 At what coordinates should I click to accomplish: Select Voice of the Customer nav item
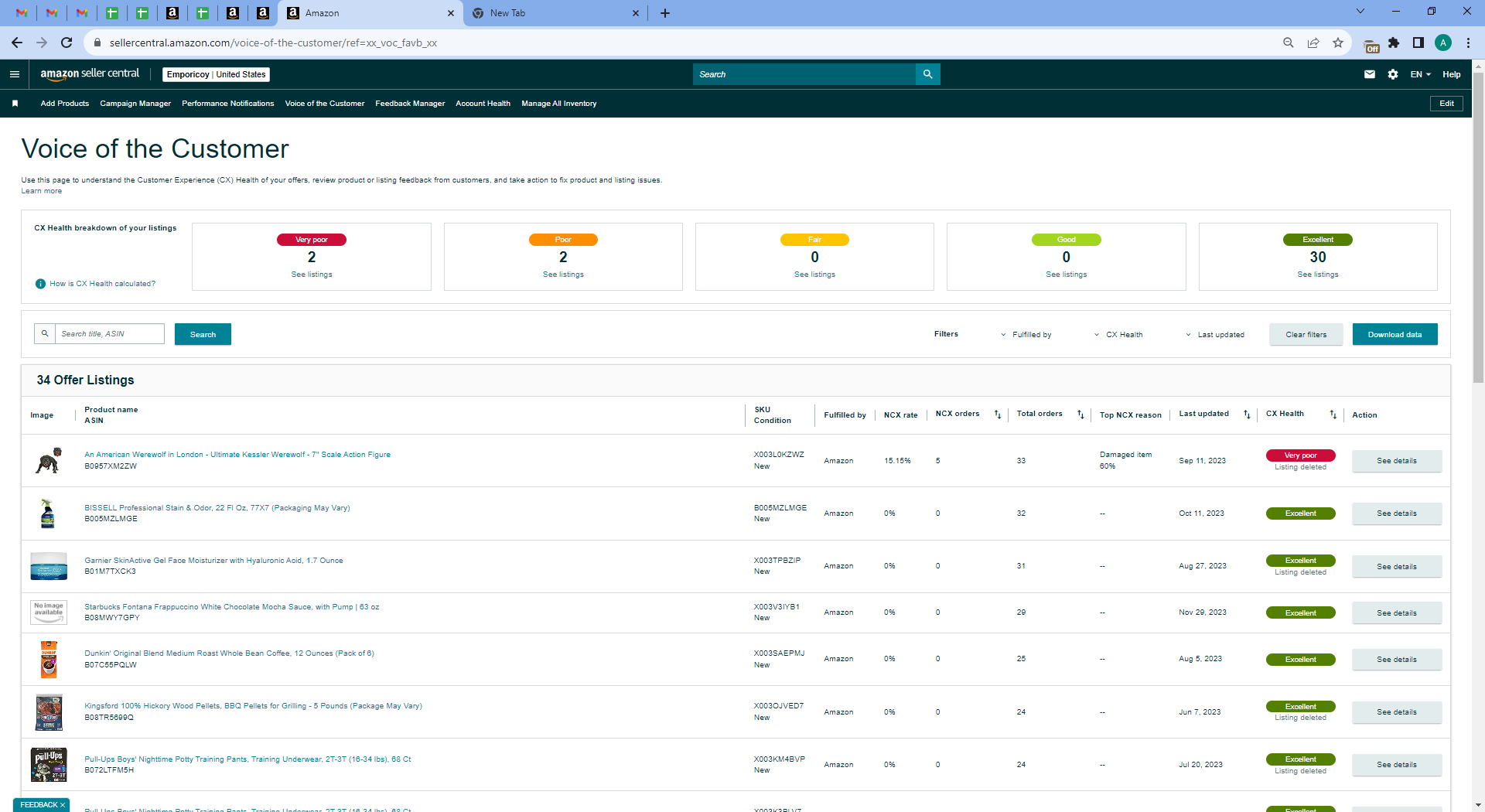[x=325, y=104]
